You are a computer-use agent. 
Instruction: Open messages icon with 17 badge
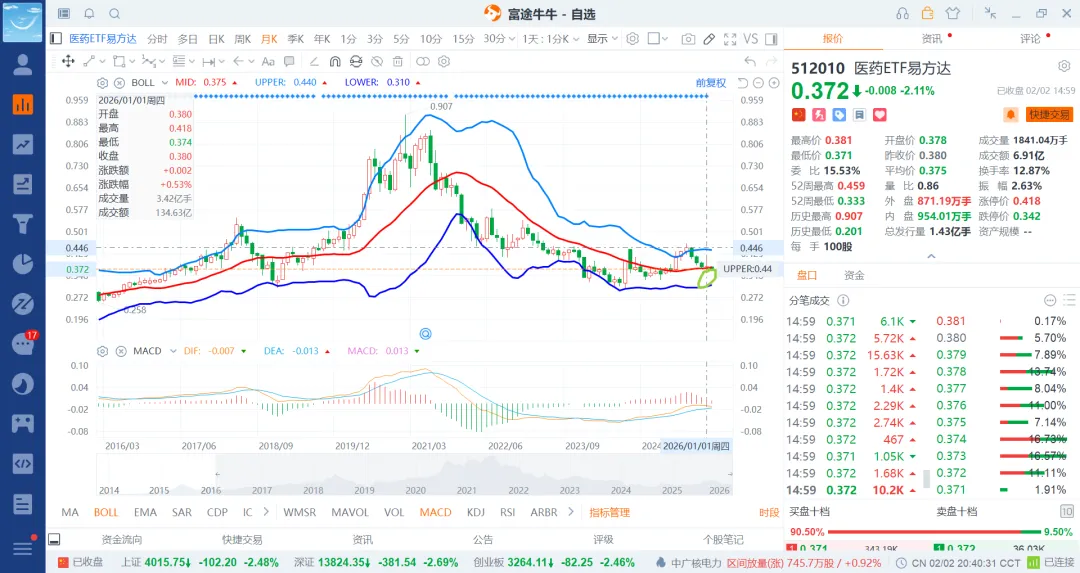(x=23, y=343)
